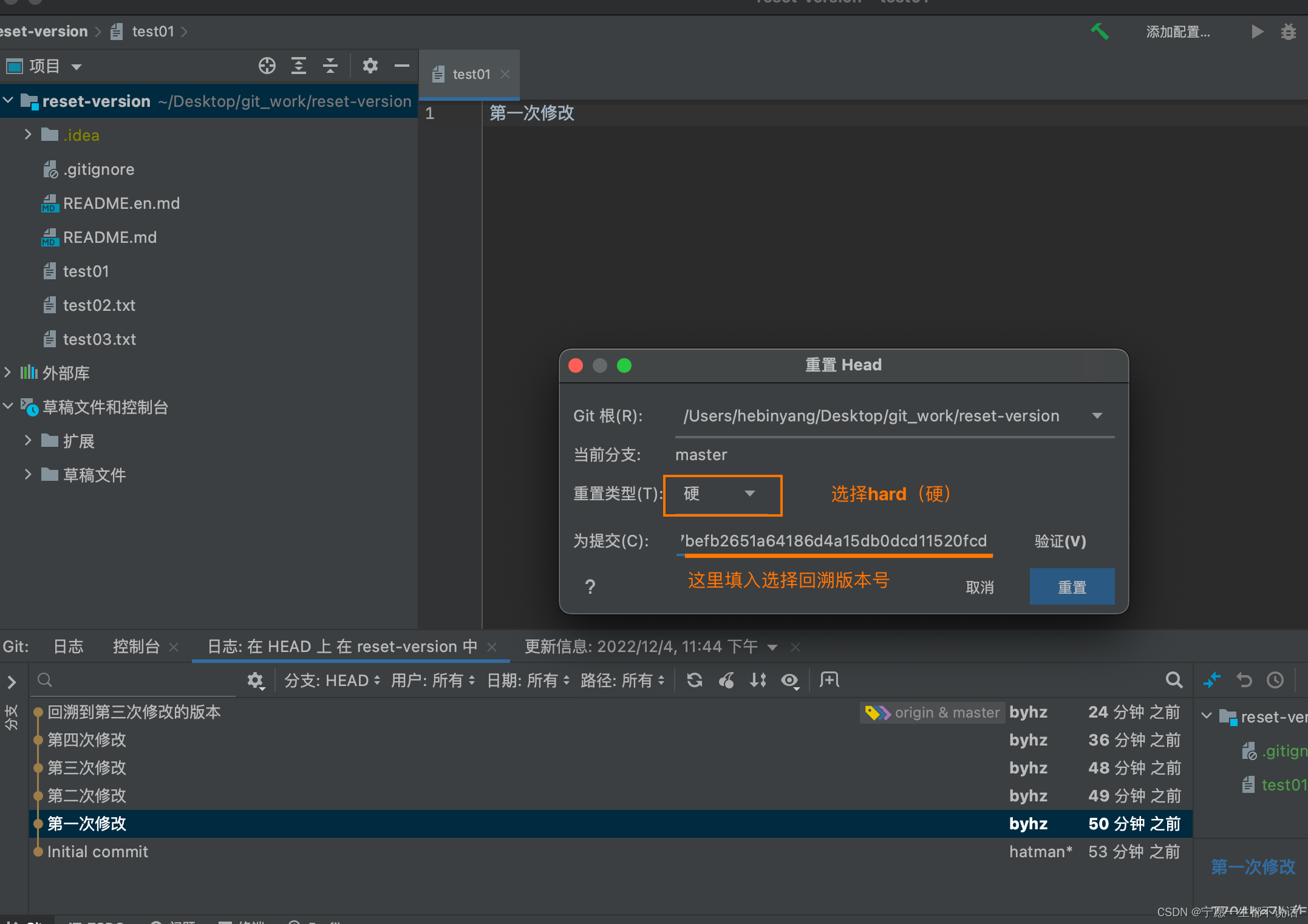Click 添加配置... run configuration button
1308x924 pixels.
pyautogui.click(x=1177, y=32)
